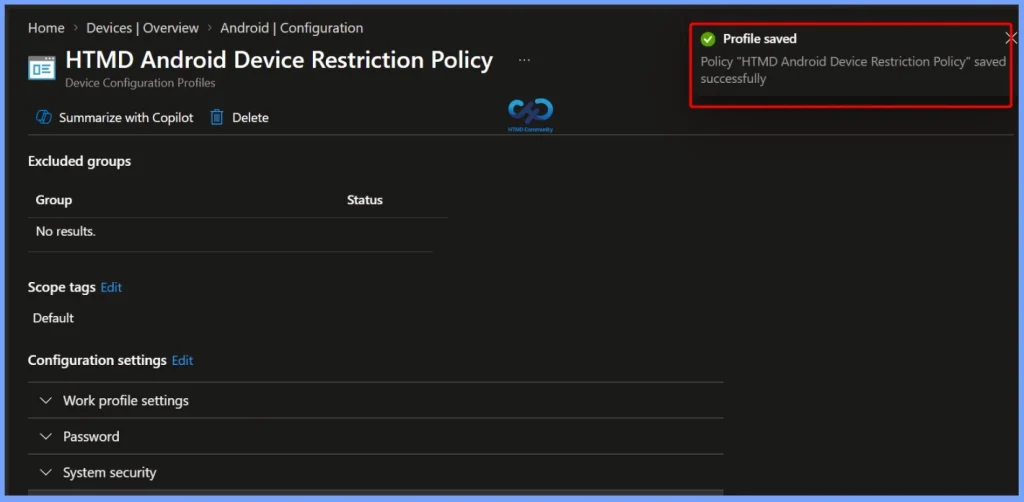
Task: Click the System security label
Action: [109, 472]
